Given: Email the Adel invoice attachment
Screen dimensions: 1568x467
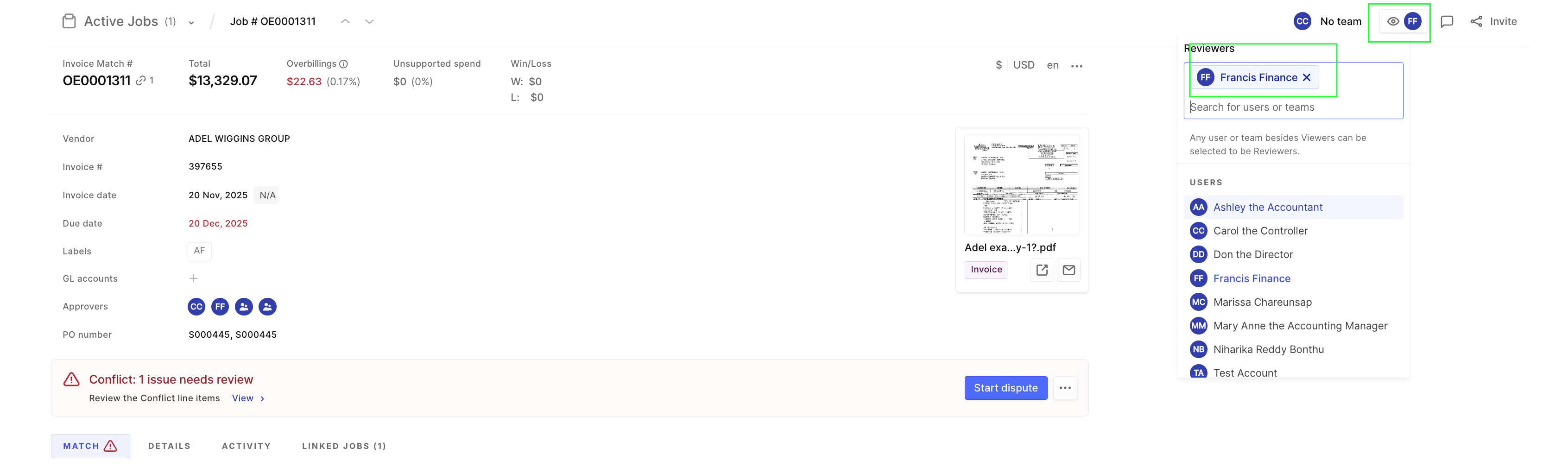Looking at the screenshot, I should pos(1069,270).
